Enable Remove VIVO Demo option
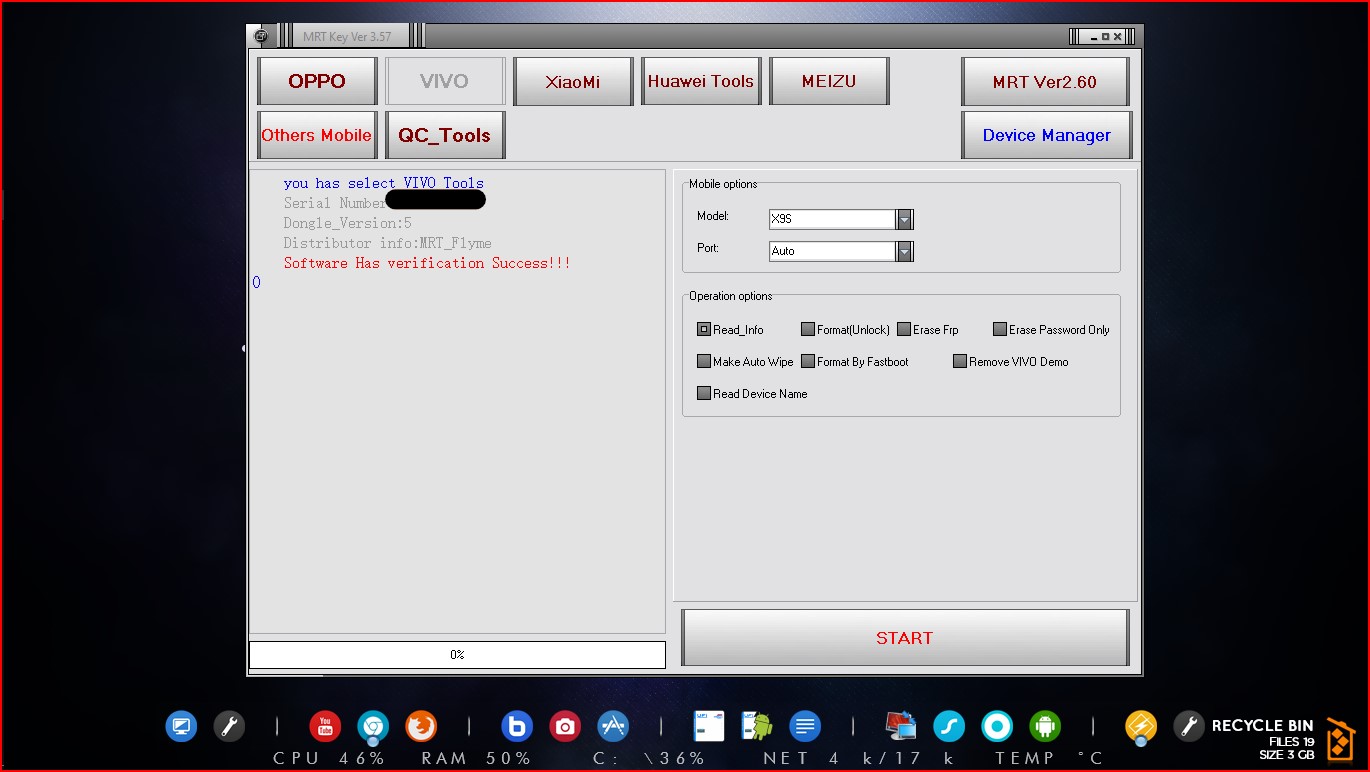 pos(960,361)
